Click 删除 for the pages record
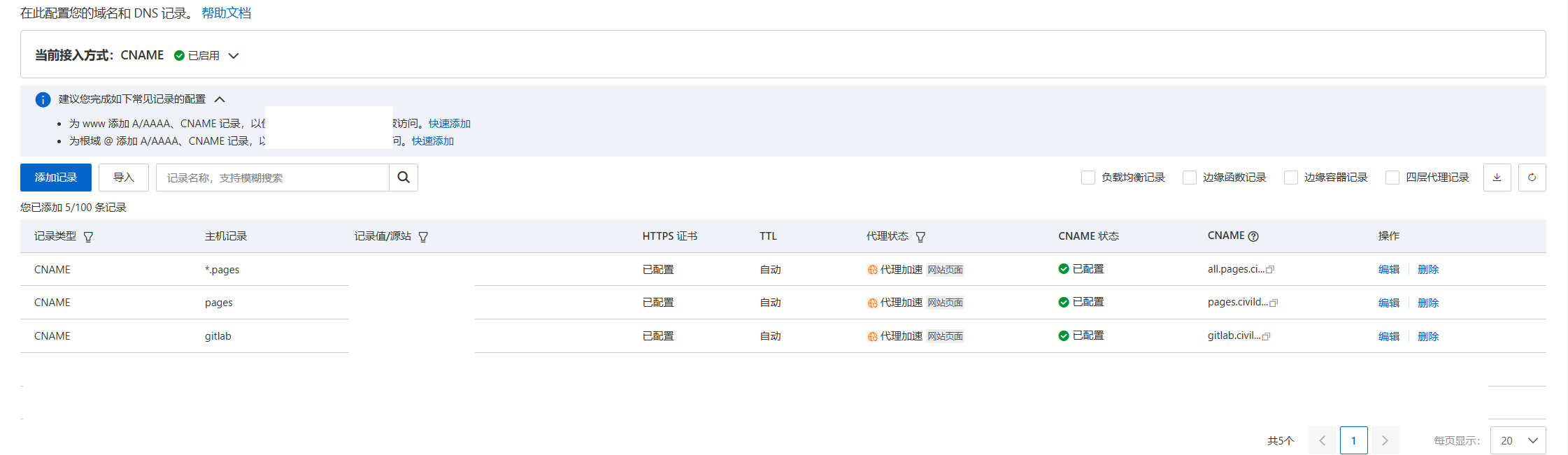 (x=1428, y=303)
